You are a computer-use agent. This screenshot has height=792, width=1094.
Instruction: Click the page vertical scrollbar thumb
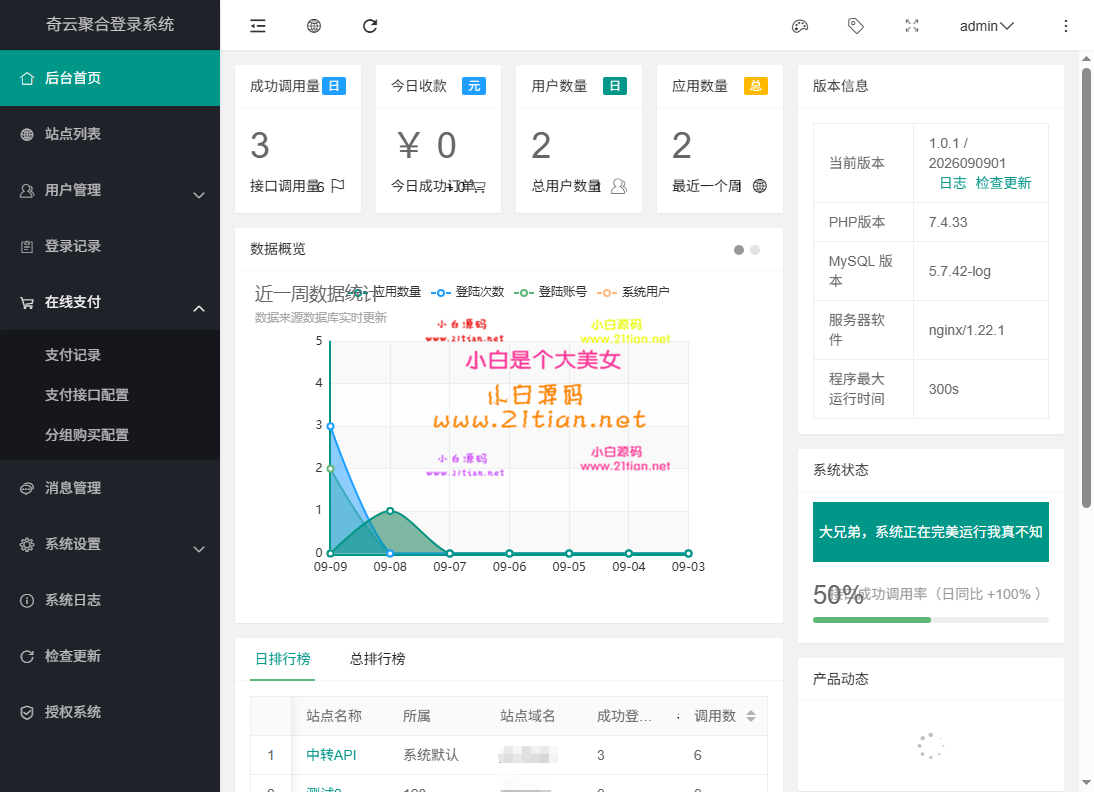coord(1086,287)
